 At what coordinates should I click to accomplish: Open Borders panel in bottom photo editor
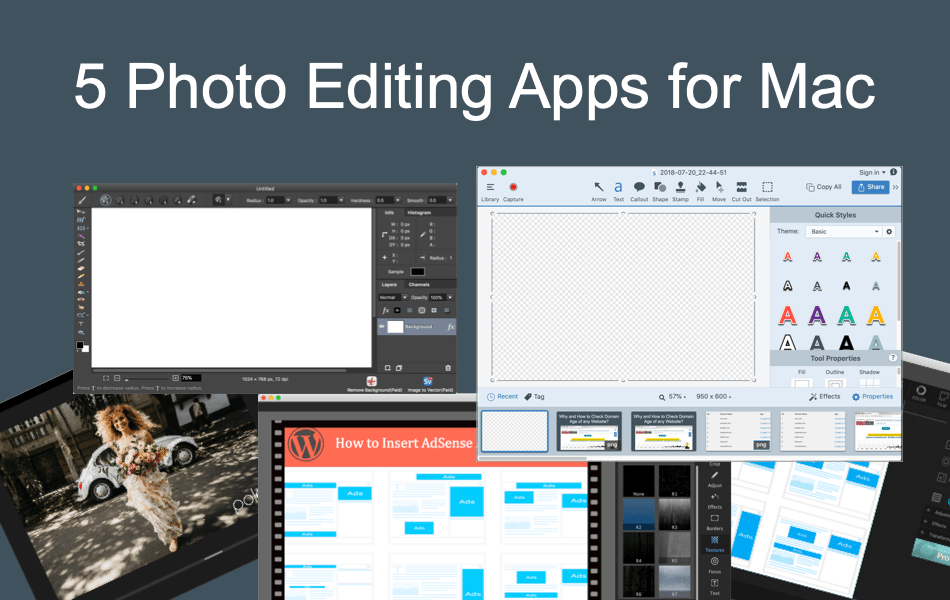(715, 522)
